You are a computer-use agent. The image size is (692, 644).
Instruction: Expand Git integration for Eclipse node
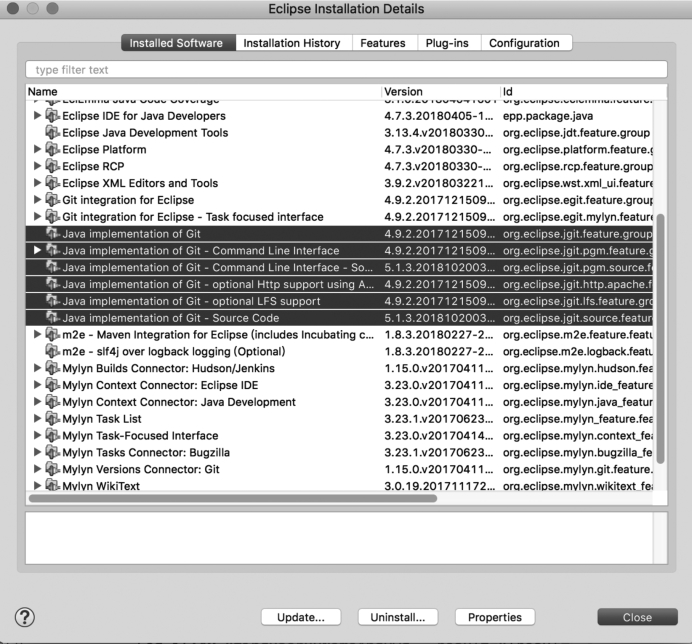38,200
